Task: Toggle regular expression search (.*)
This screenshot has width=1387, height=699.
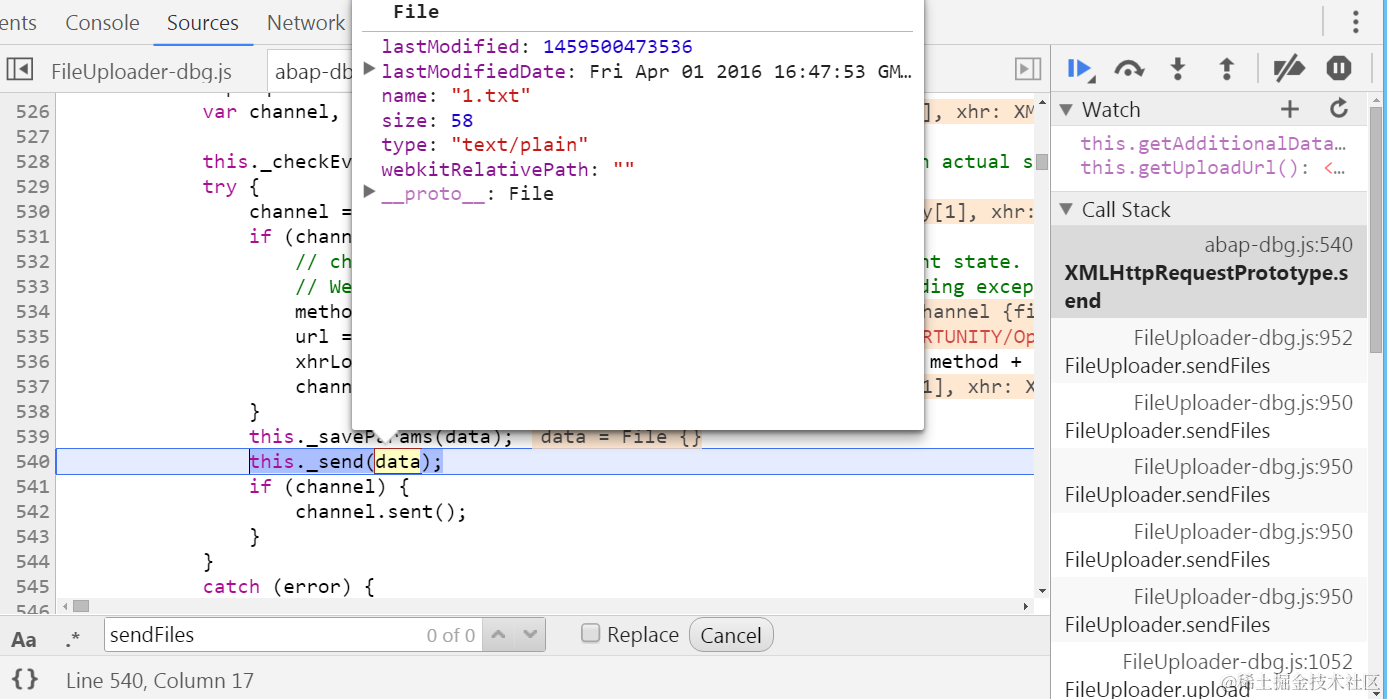Action: click(73, 638)
